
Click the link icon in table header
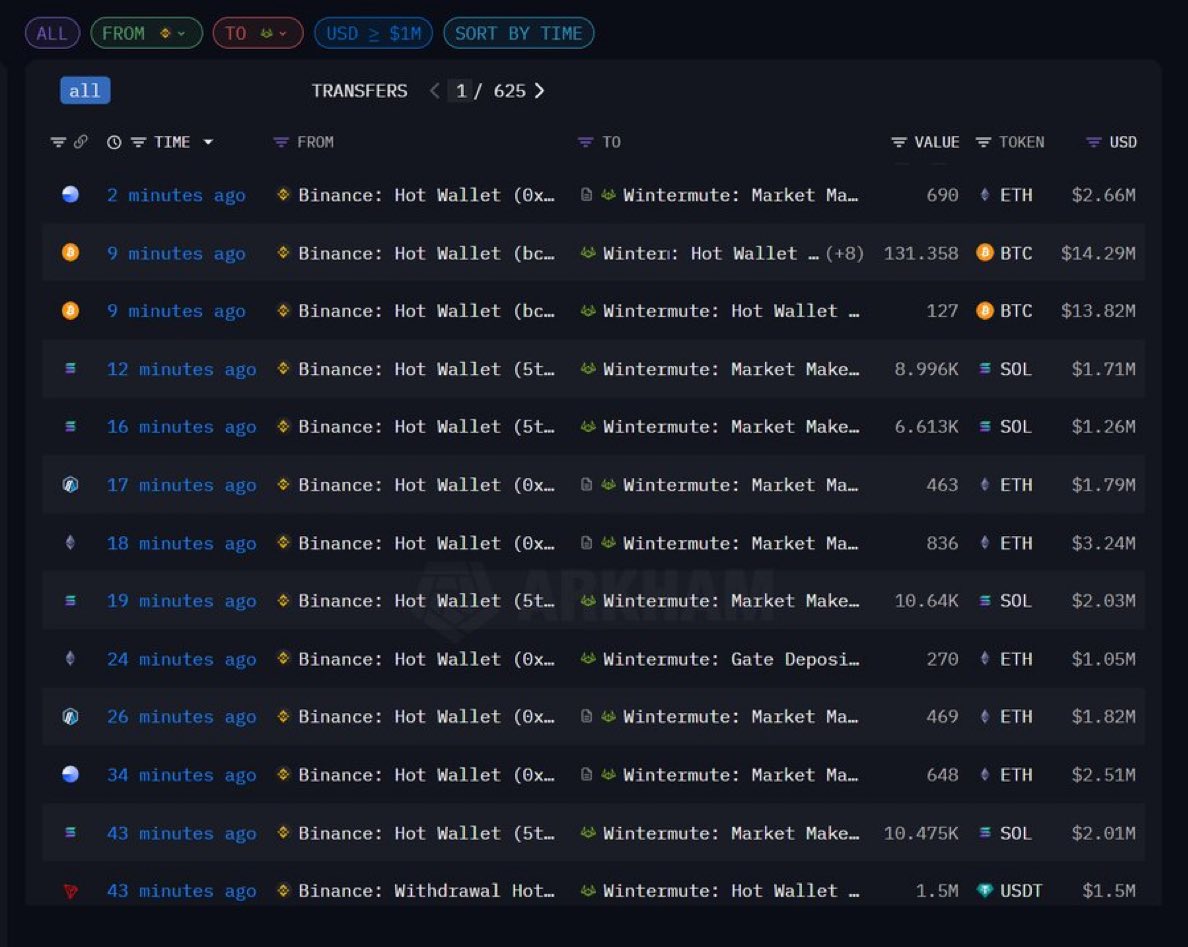(80, 142)
